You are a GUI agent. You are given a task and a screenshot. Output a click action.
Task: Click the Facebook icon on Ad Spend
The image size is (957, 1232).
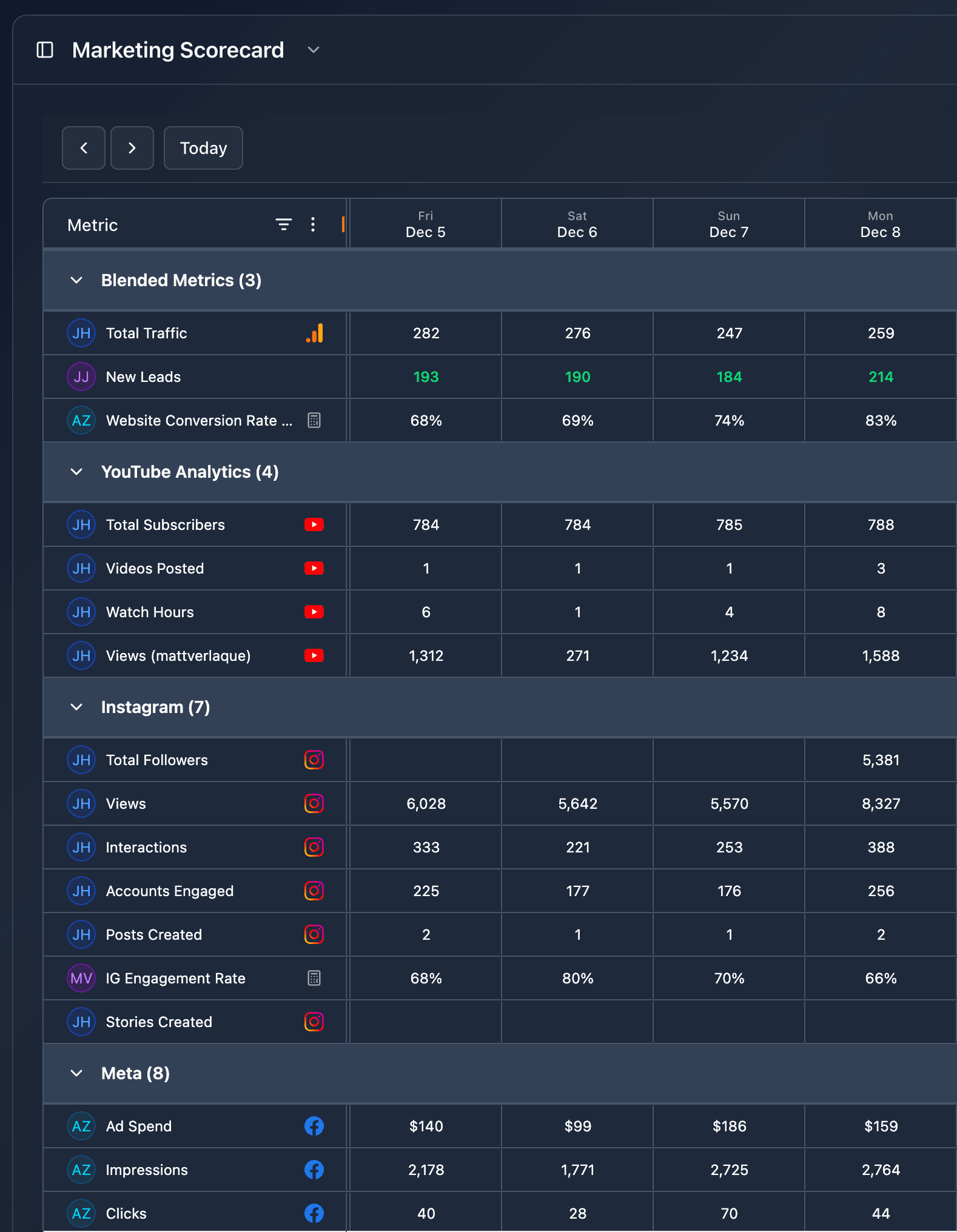click(314, 1126)
